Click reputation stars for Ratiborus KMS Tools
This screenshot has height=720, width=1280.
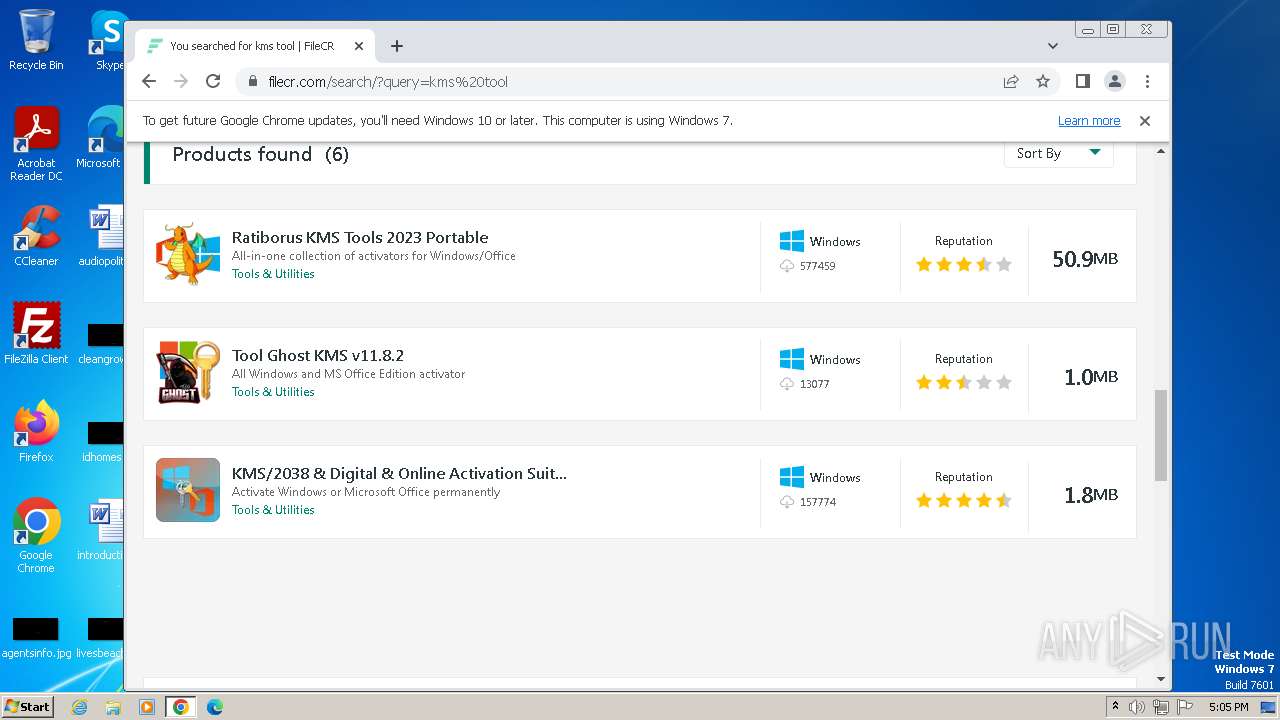coord(964,265)
